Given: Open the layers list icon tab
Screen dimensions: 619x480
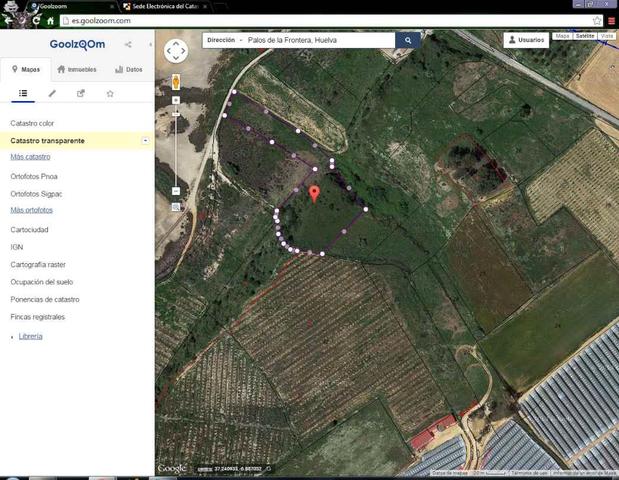Looking at the screenshot, I should coord(23,93).
